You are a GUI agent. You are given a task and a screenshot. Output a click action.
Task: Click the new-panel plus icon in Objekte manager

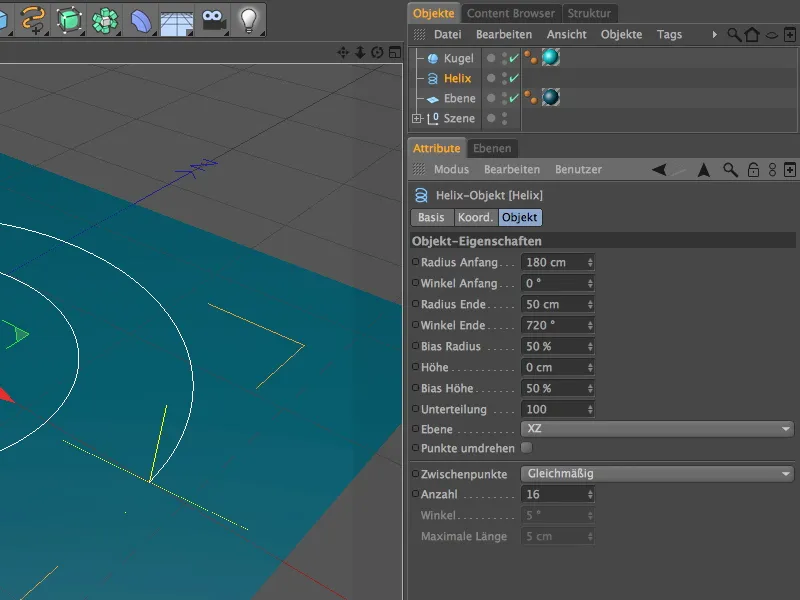point(789,35)
